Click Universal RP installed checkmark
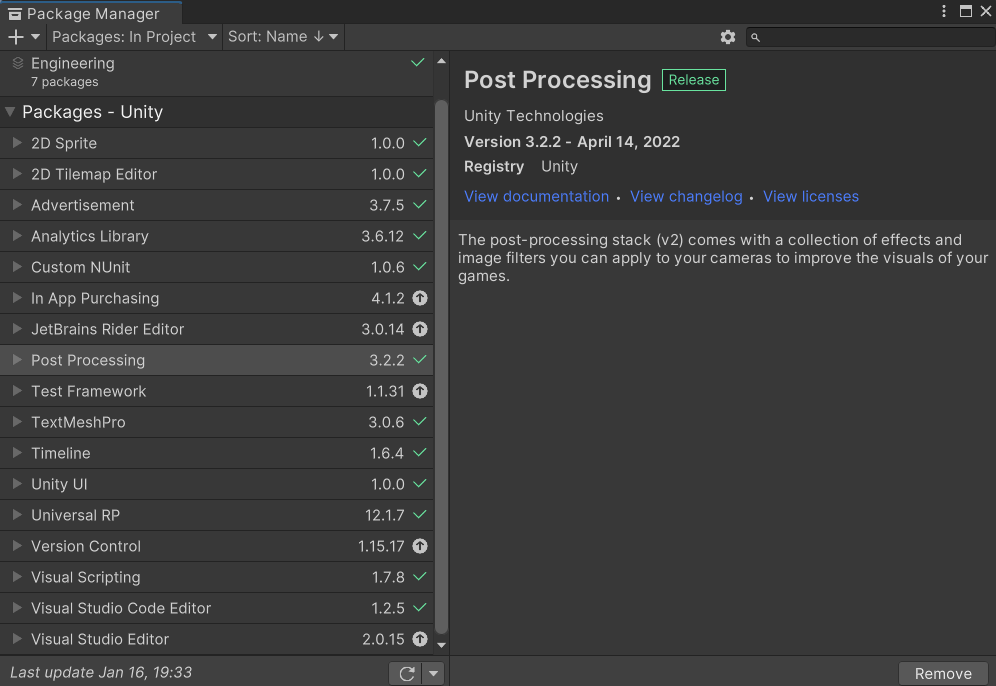The width and height of the screenshot is (996, 686). pos(420,514)
